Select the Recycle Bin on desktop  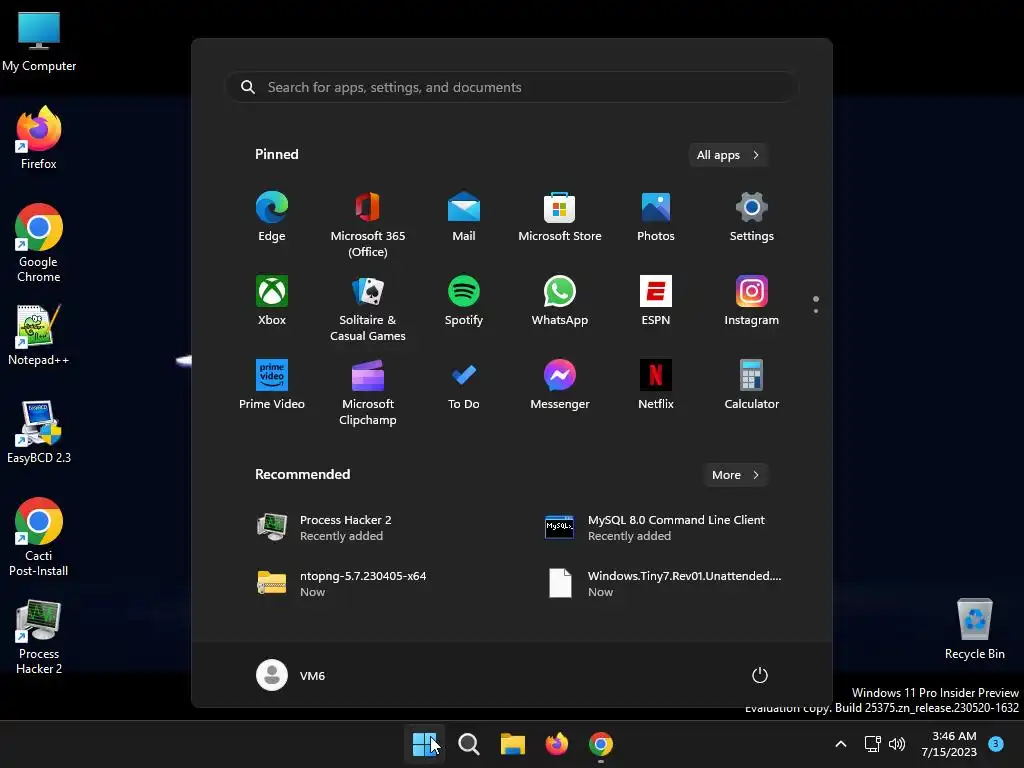[975, 630]
